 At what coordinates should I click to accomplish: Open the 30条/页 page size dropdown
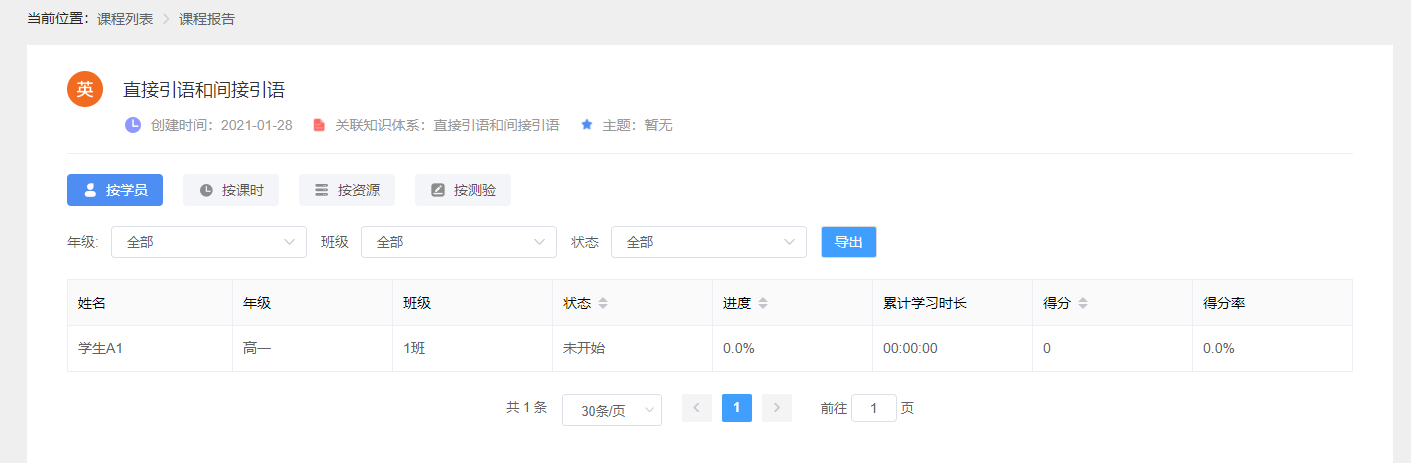pyautogui.click(x=612, y=410)
